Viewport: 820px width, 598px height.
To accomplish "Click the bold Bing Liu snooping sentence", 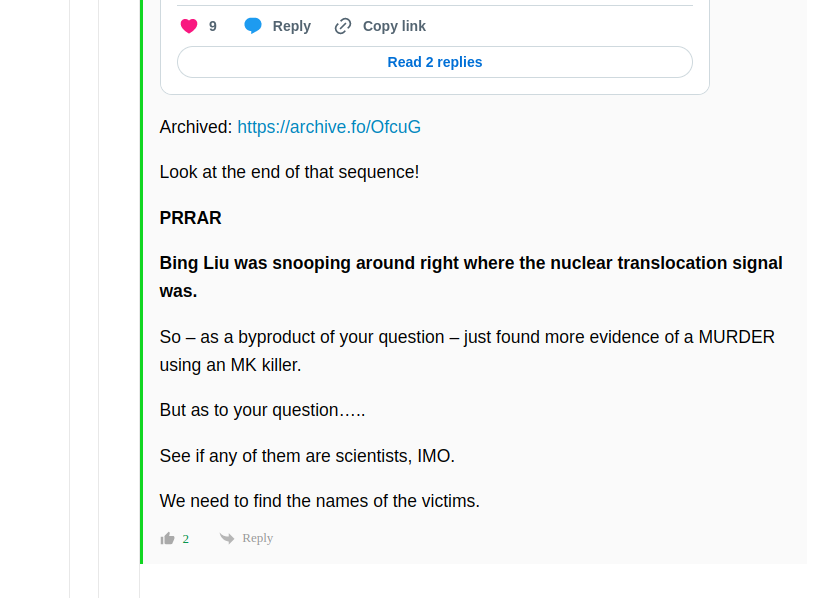I will [471, 277].
